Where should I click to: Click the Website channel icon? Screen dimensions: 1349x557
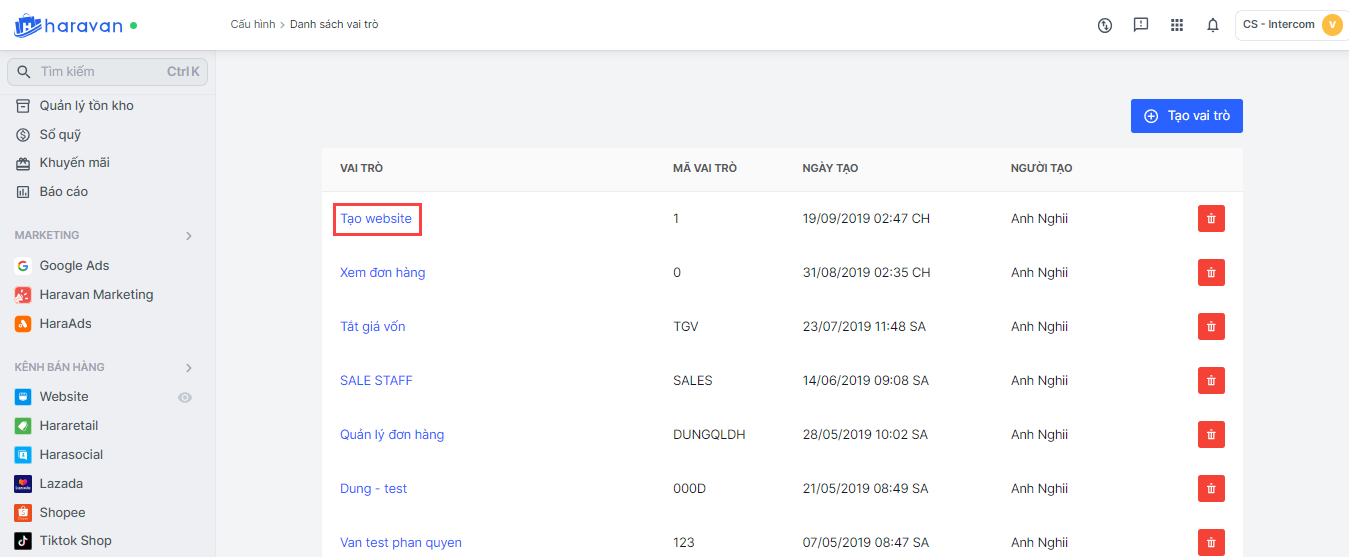tap(23, 397)
